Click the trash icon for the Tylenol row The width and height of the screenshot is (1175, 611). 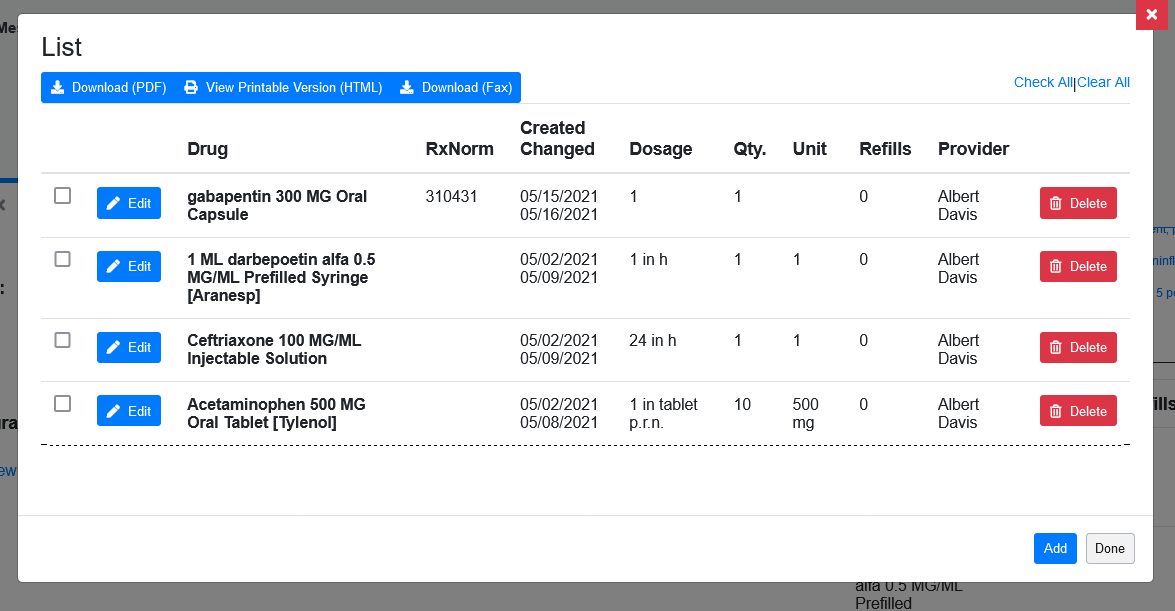click(1055, 410)
